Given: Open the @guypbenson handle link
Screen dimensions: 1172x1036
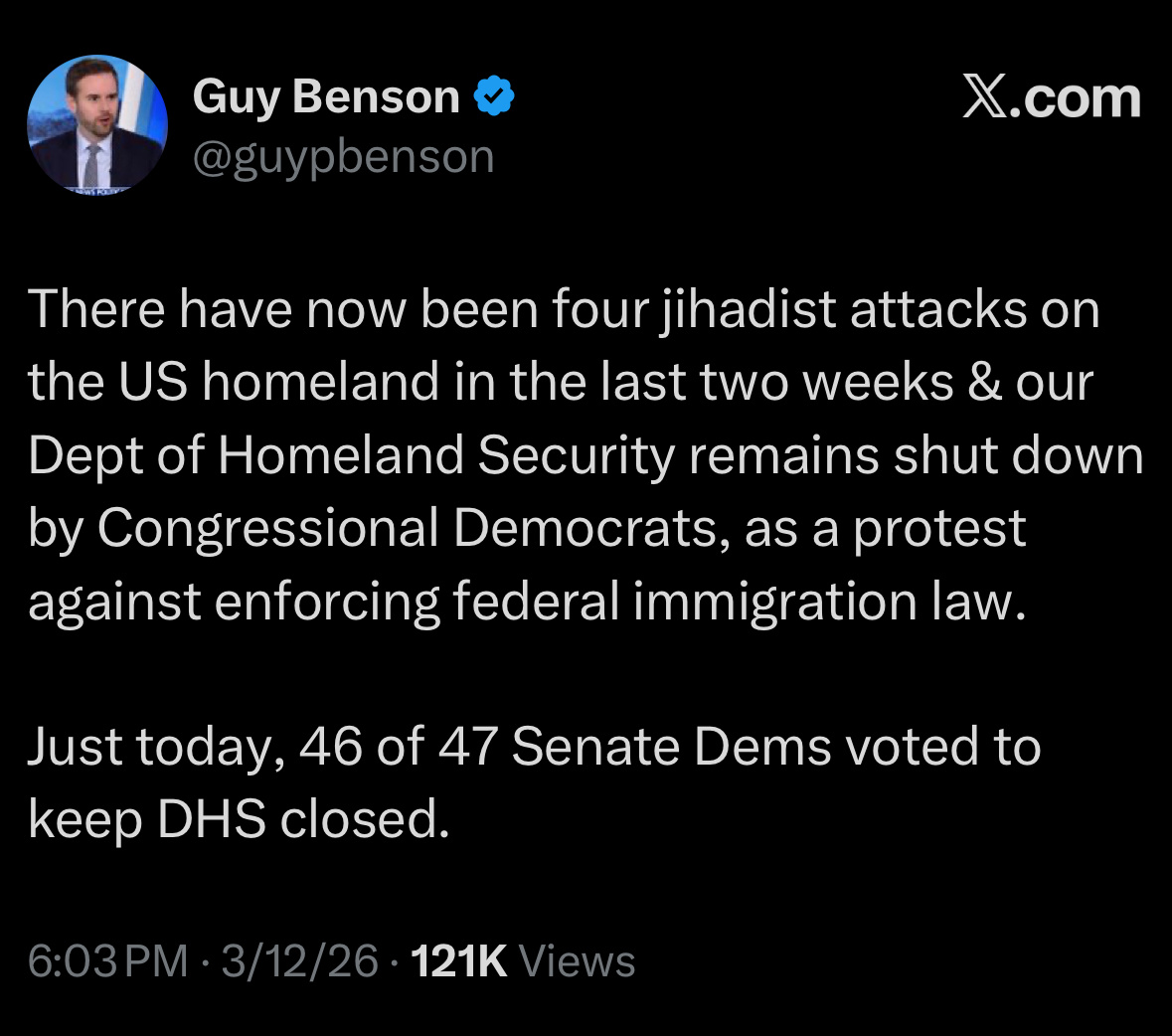Looking at the screenshot, I should pyautogui.click(x=343, y=156).
